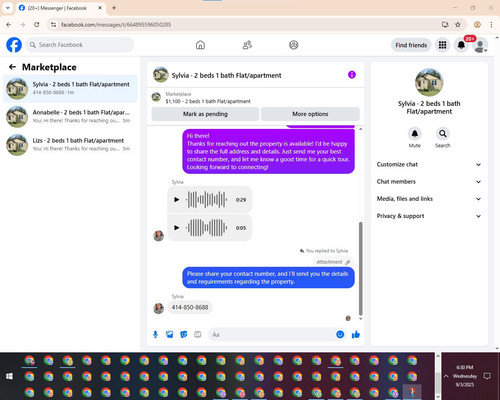This screenshot has height=400, width=500.
Task: Click the purple Hi there message bubble
Action: (x=268, y=152)
